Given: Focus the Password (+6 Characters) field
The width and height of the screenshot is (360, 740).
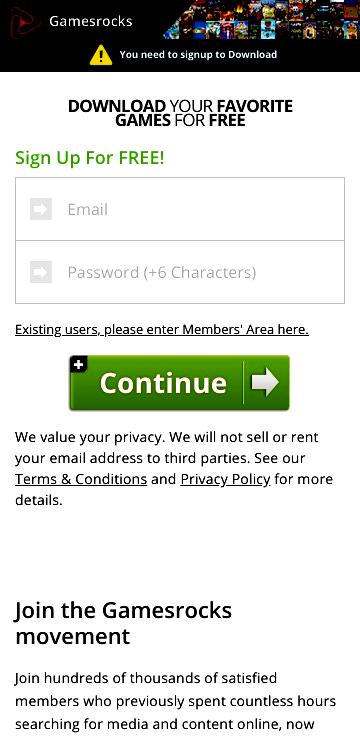Looking at the screenshot, I should coord(180,272).
